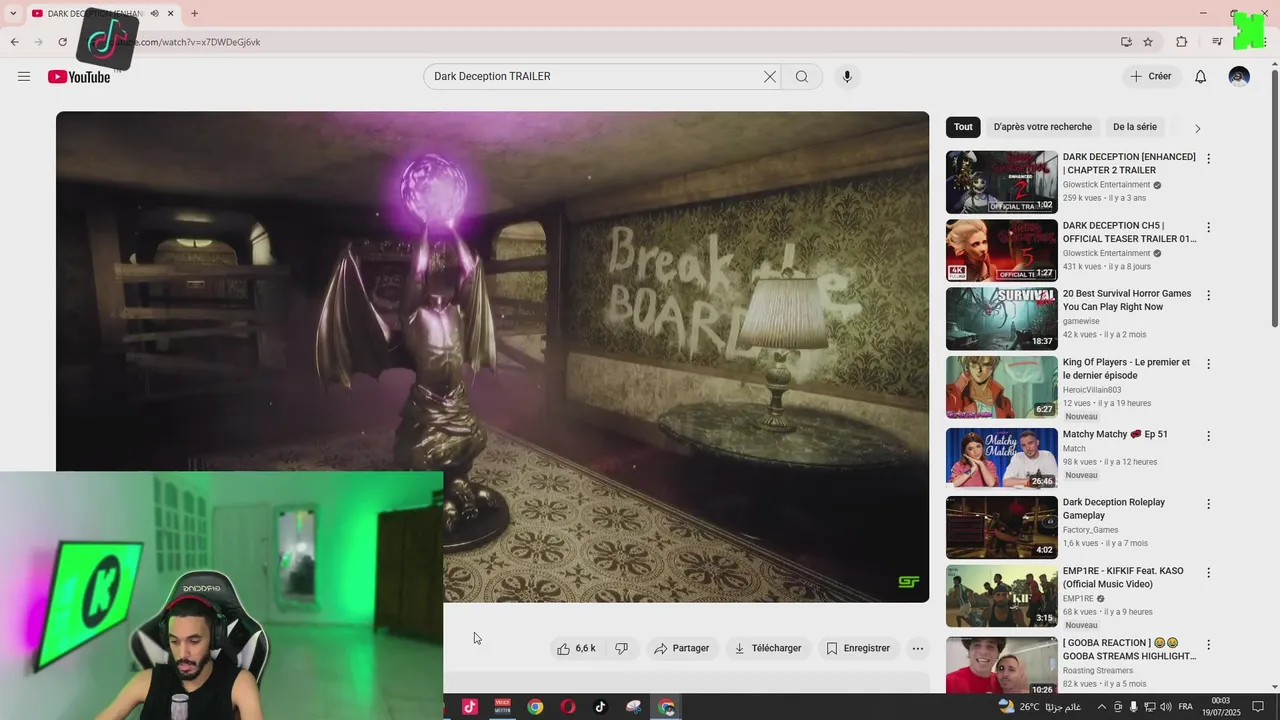Open EMP1RE KIFKIF music video title

tap(1123, 577)
